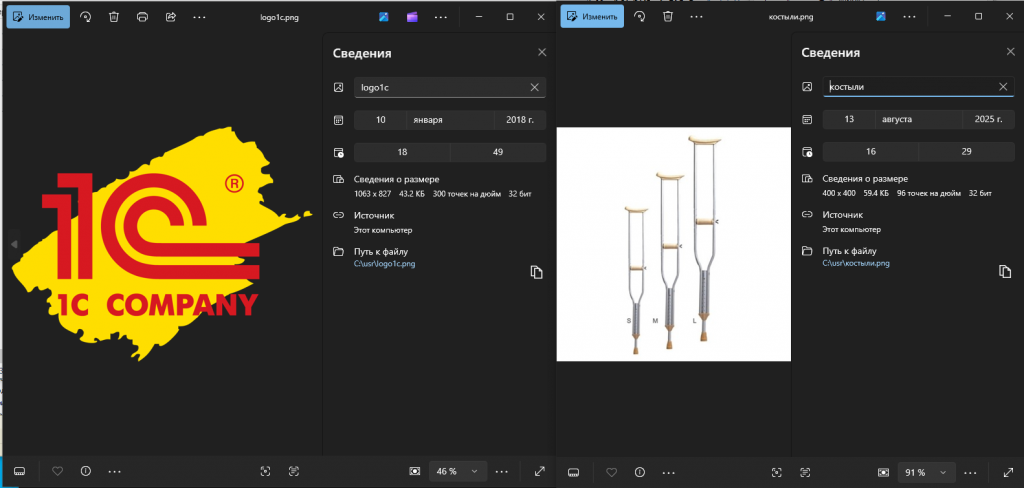The image size is (1024, 488).
Task: Open more zoom options beside 91 %
Action: tap(971, 472)
